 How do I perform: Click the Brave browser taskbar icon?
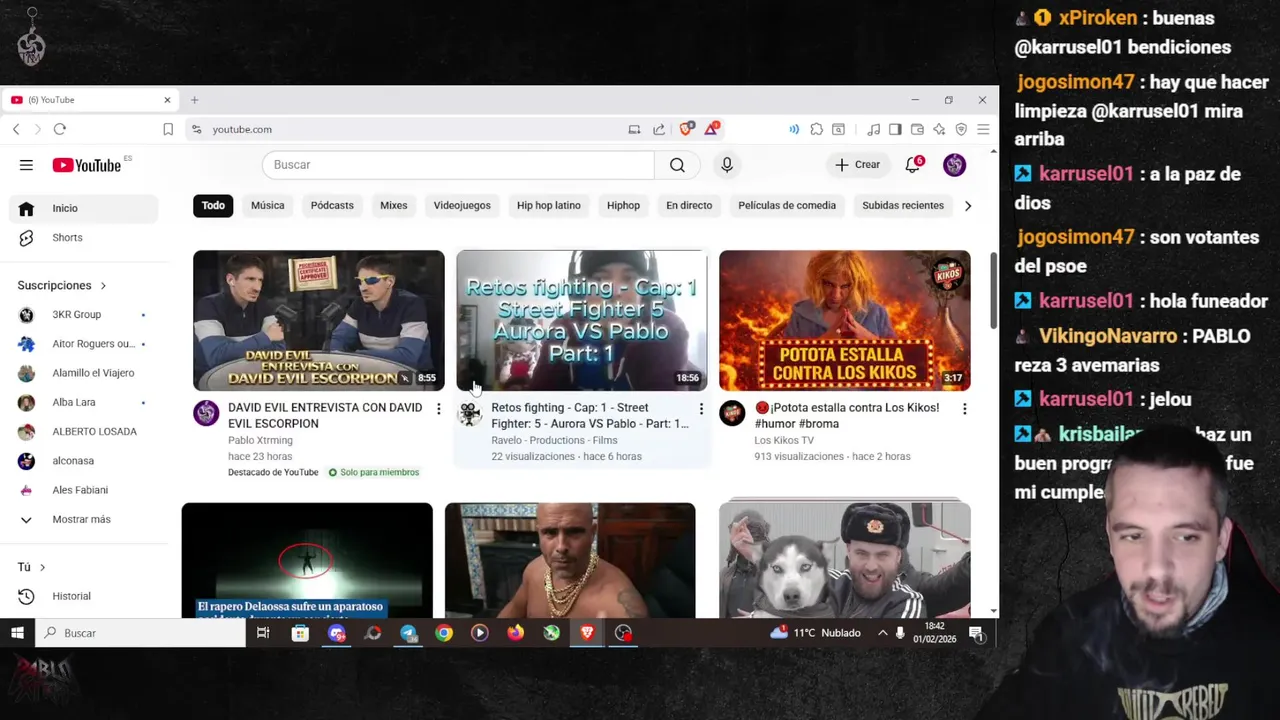tap(587, 633)
